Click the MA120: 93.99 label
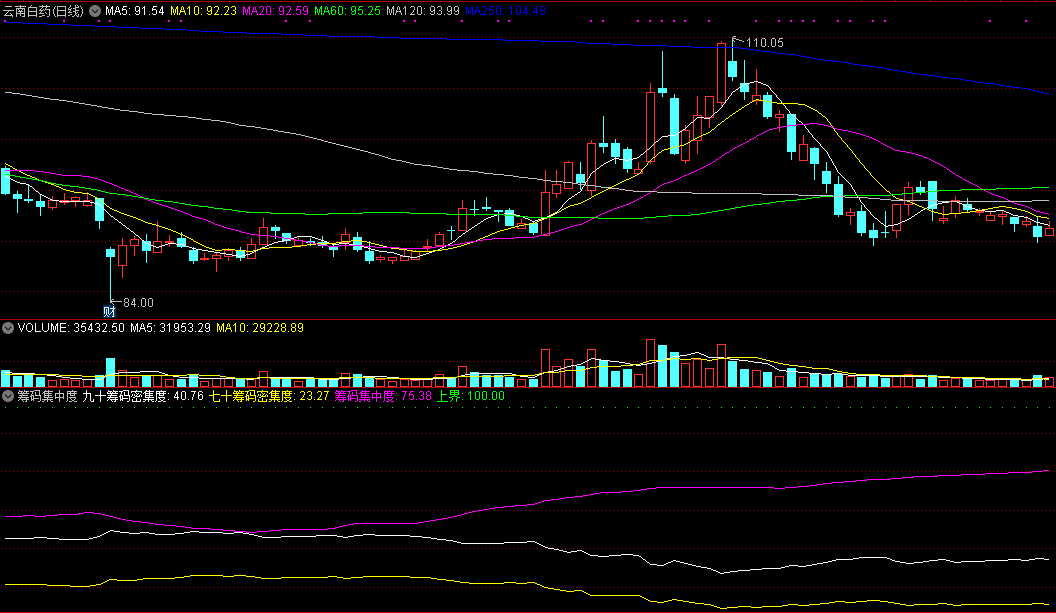Image resolution: width=1056 pixels, height=613 pixels. point(423,11)
